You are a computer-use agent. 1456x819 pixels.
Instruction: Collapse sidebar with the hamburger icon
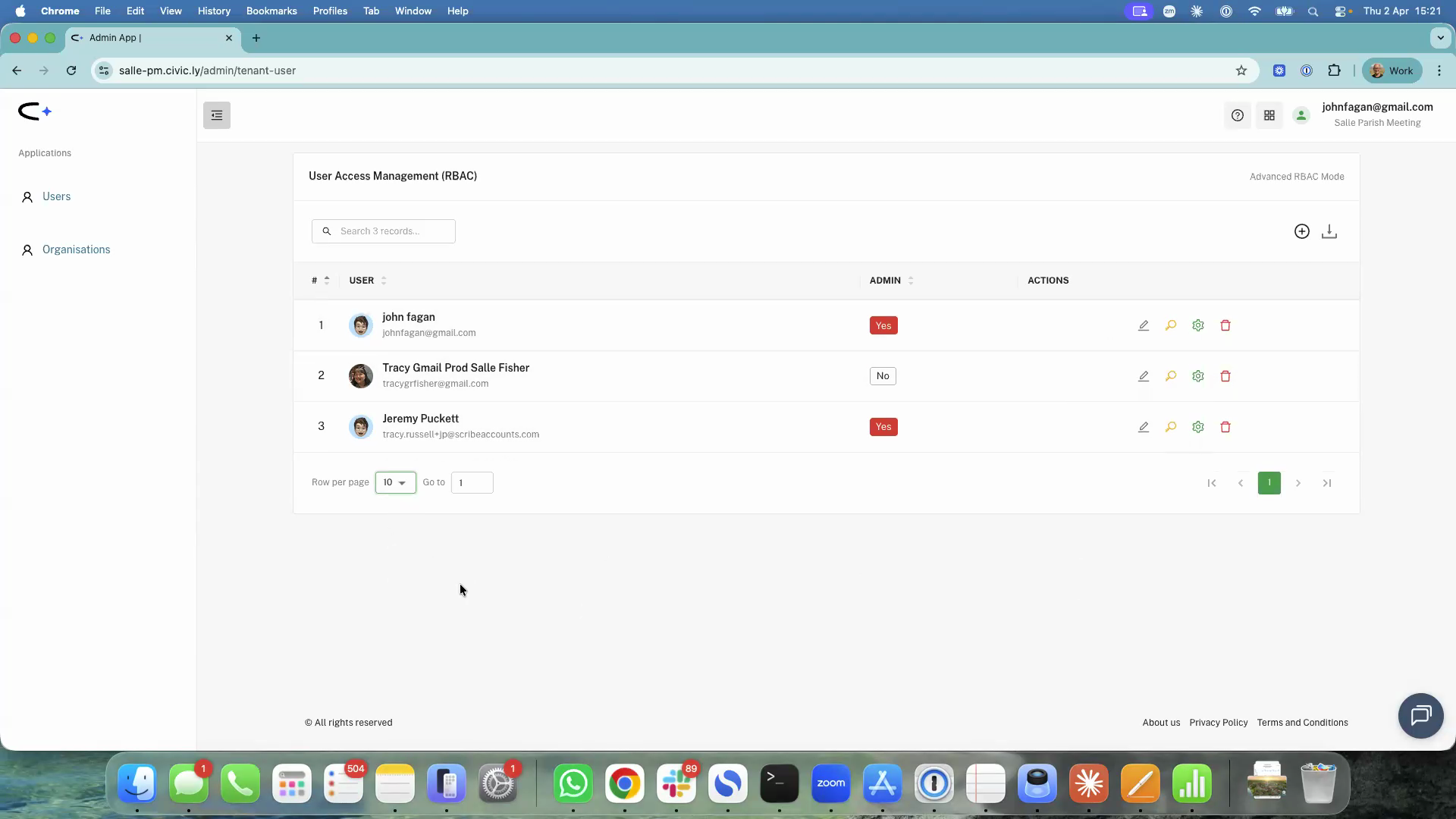click(216, 115)
